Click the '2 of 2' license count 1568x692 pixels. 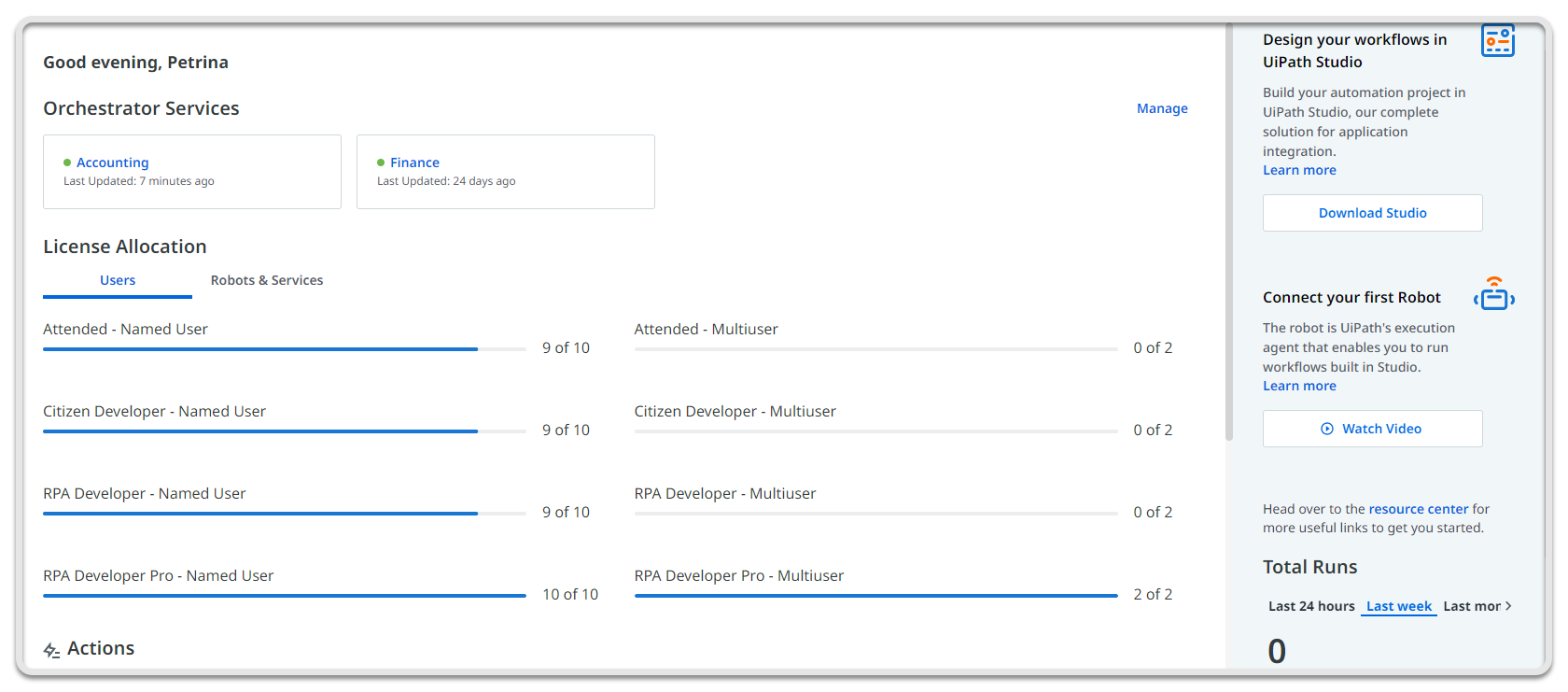(x=1153, y=594)
